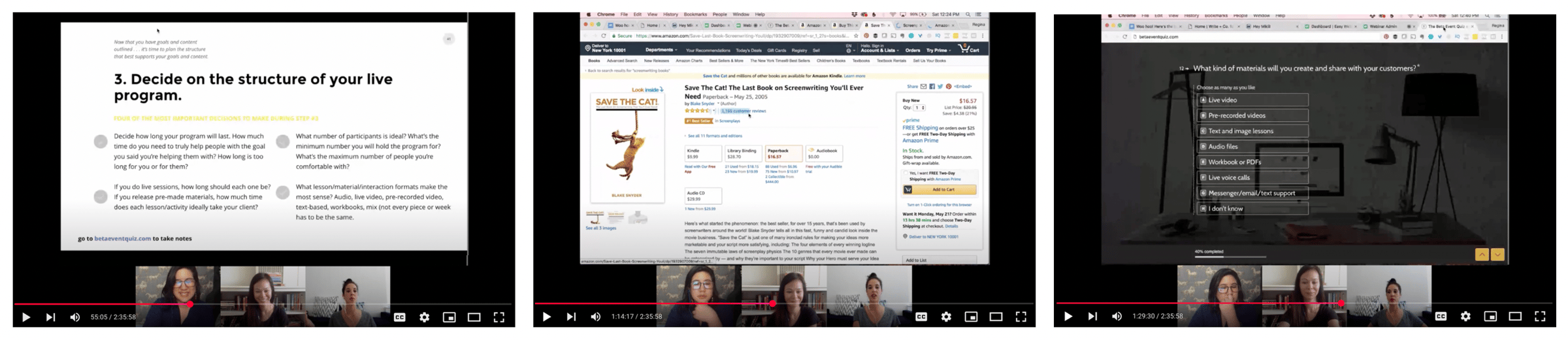The width and height of the screenshot is (1568, 340).
Task: Expand Amazon Departments dropdown
Action: (x=661, y=50)
